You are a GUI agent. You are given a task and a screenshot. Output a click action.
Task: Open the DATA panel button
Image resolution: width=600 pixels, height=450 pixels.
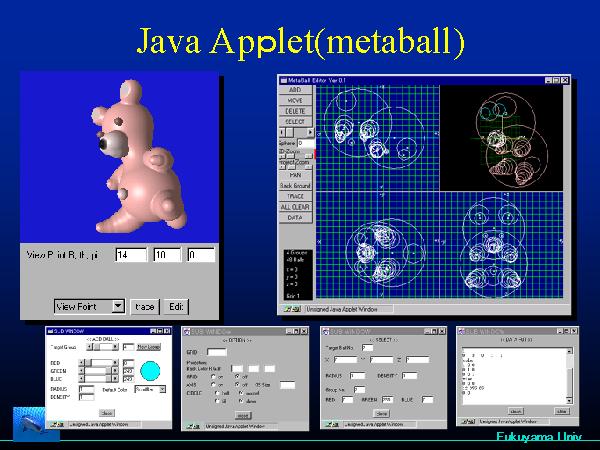click(x=295, y=217)
